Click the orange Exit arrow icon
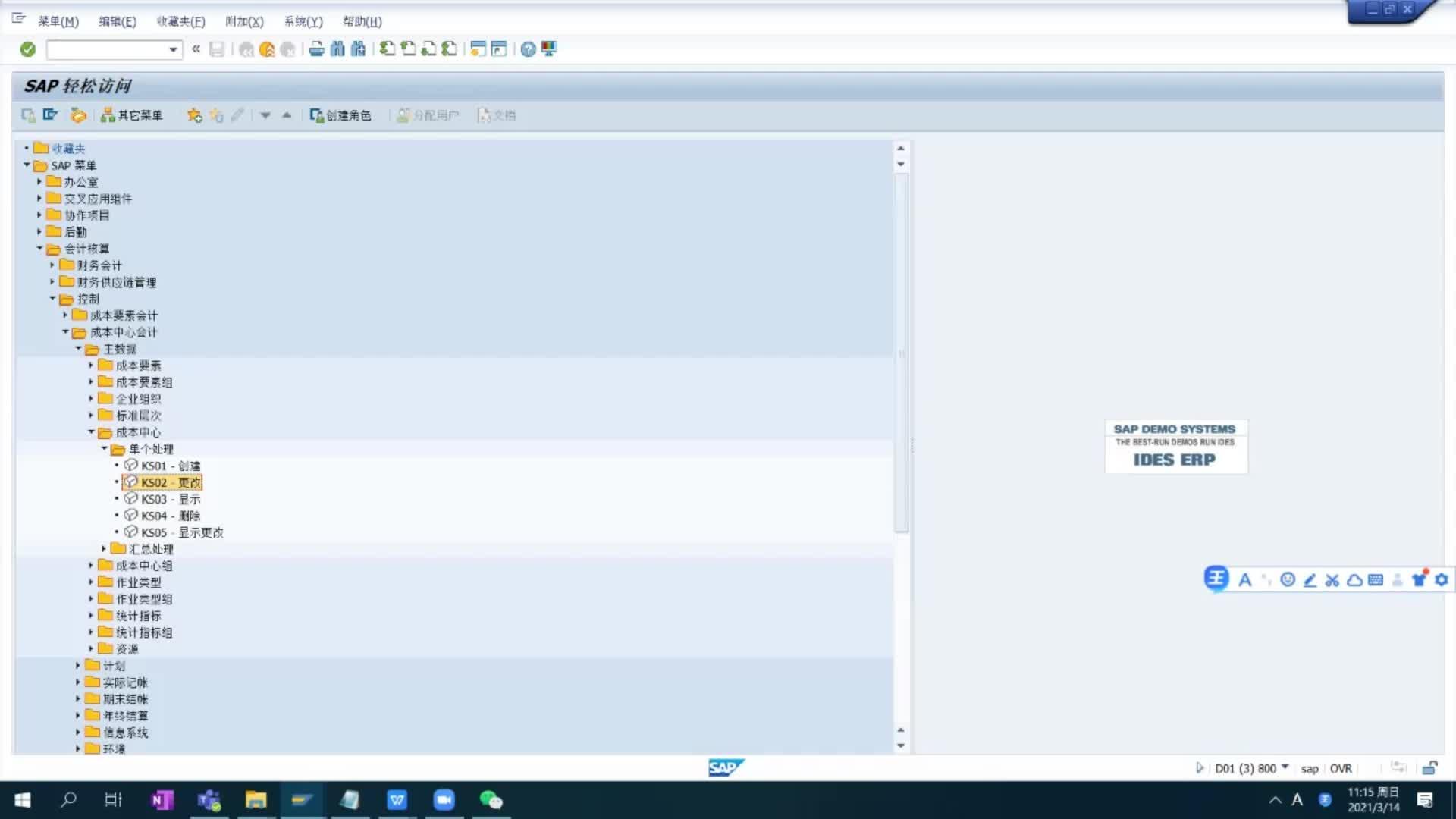1456x819 pixels. coord(267,49)
